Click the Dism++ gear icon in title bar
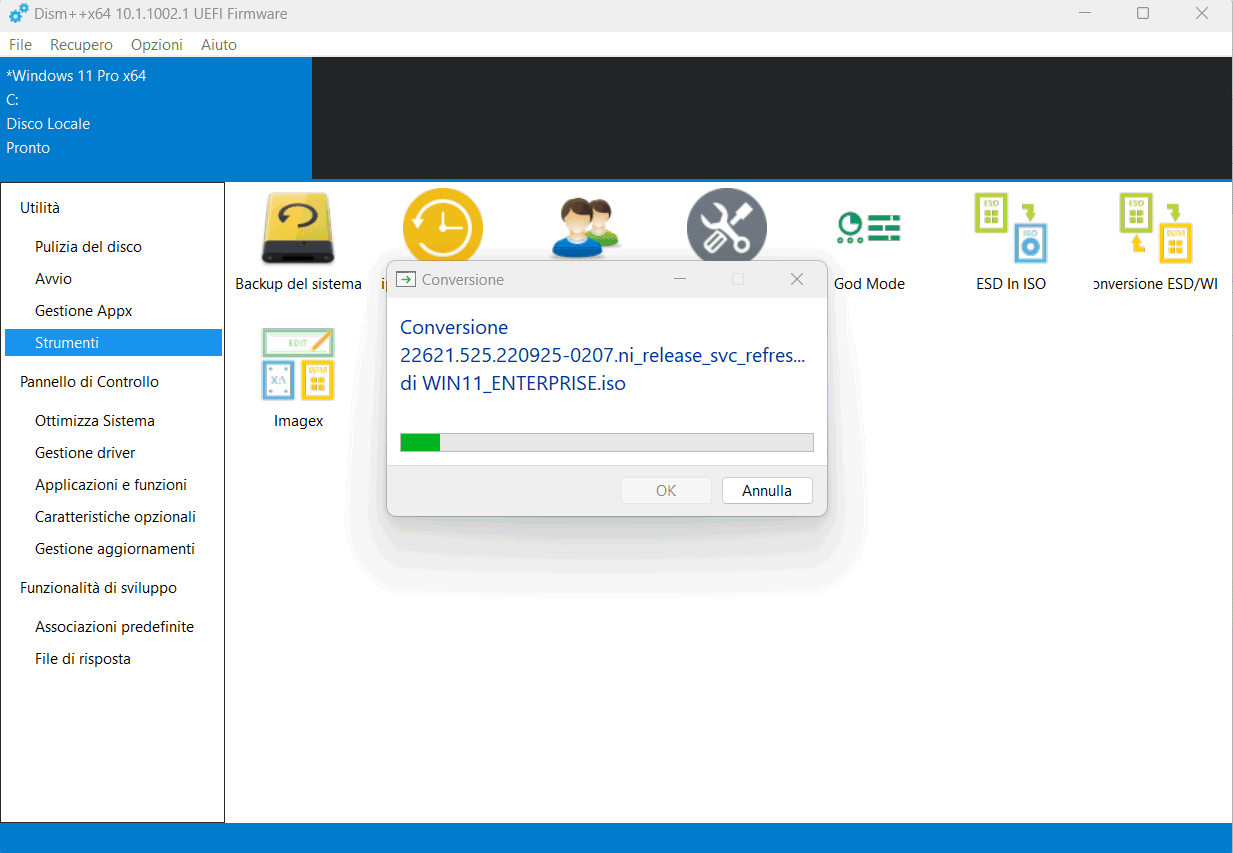 [x=19, y=14]
